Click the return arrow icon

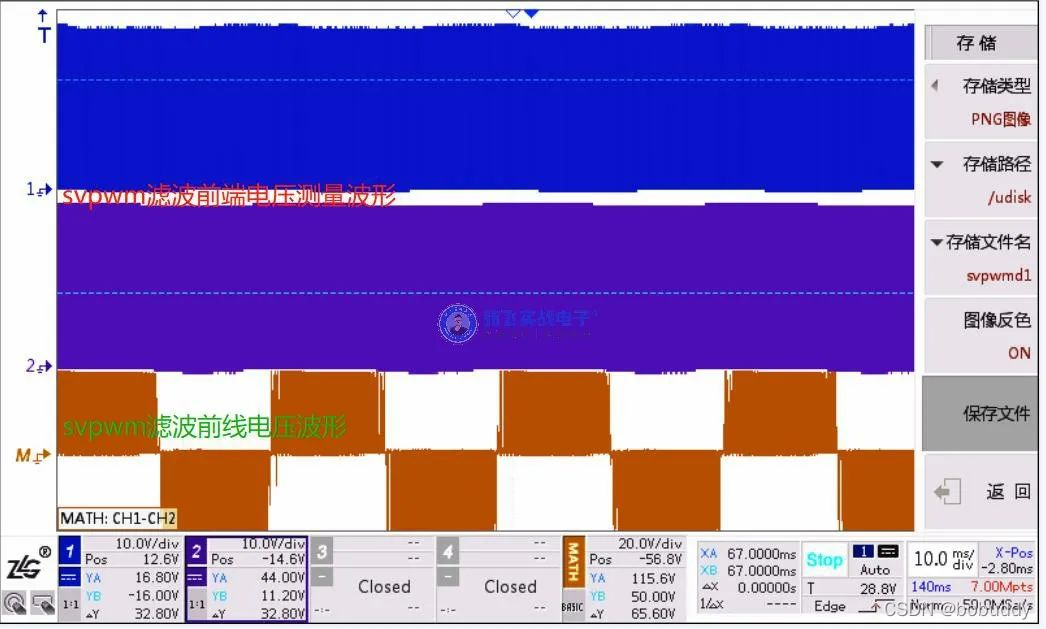(x=947, y=492)
